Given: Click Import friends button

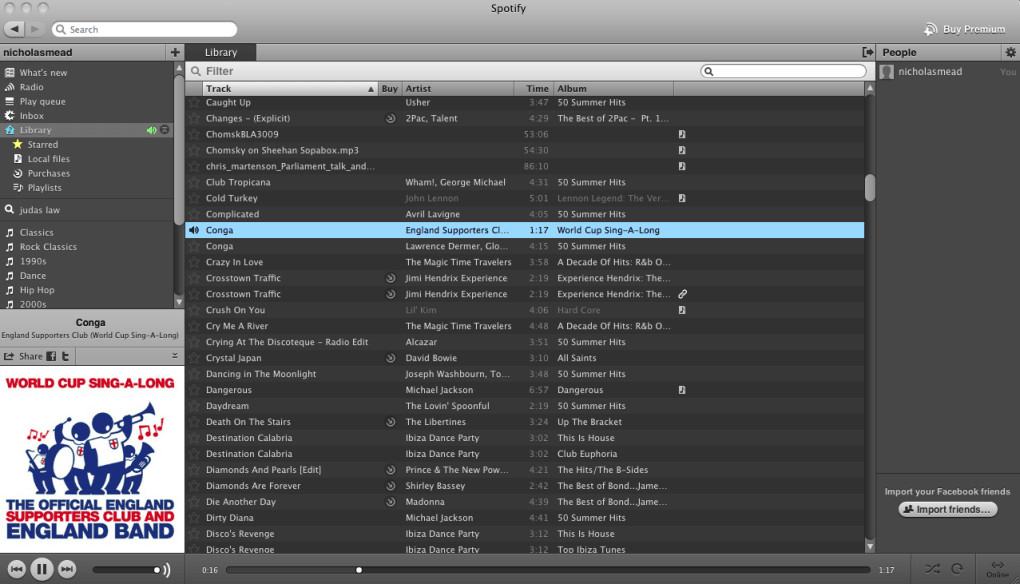Looking at the screenshot, I should click(947, 509).
